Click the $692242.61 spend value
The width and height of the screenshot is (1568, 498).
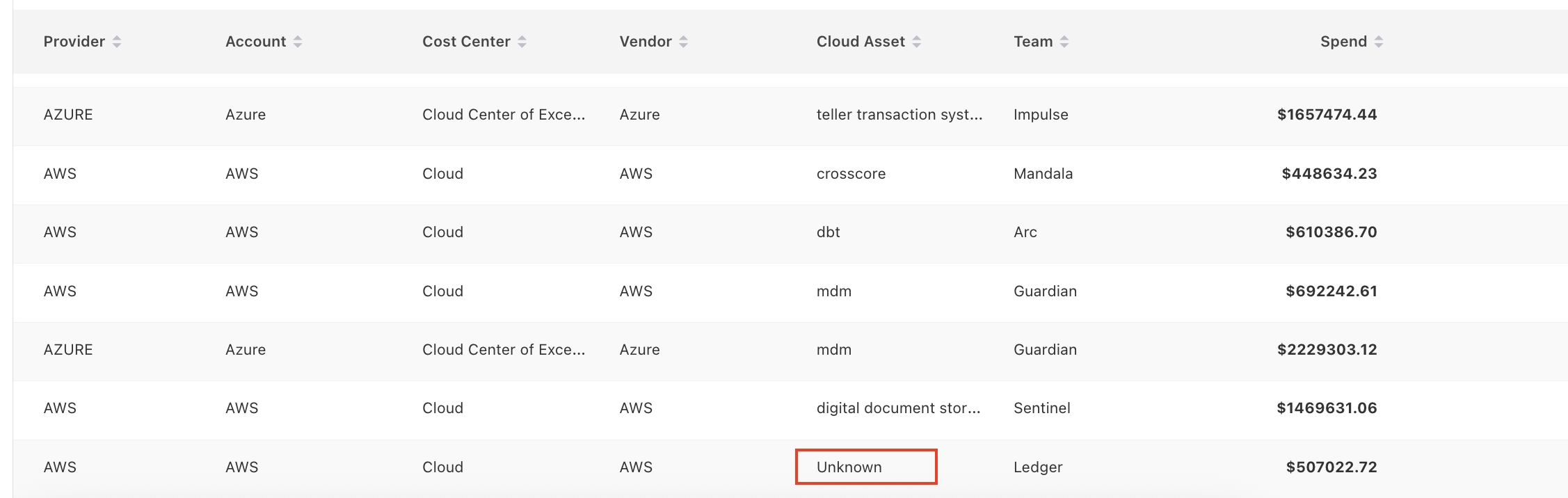[x=1331, y=291]
